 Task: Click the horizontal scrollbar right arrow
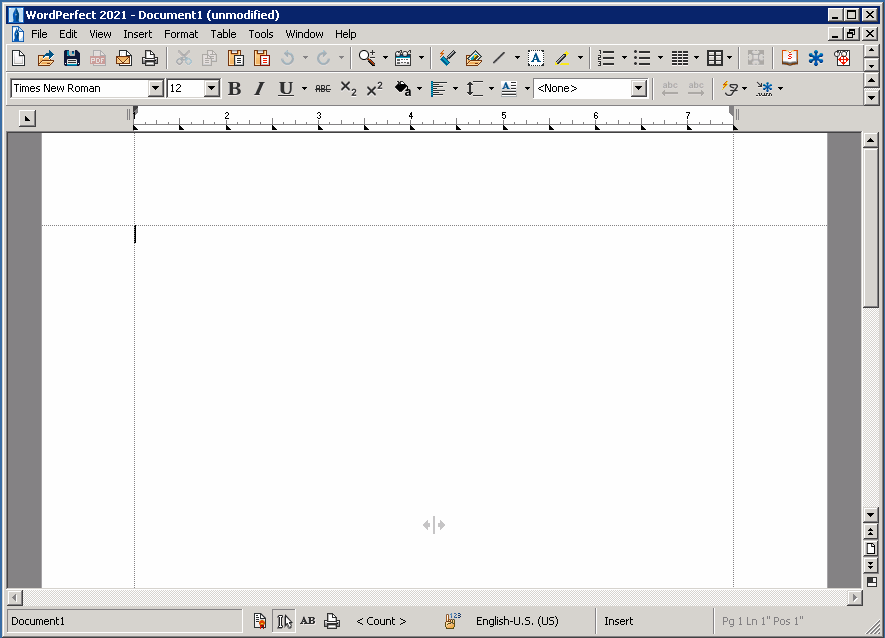tap(855, 597)
